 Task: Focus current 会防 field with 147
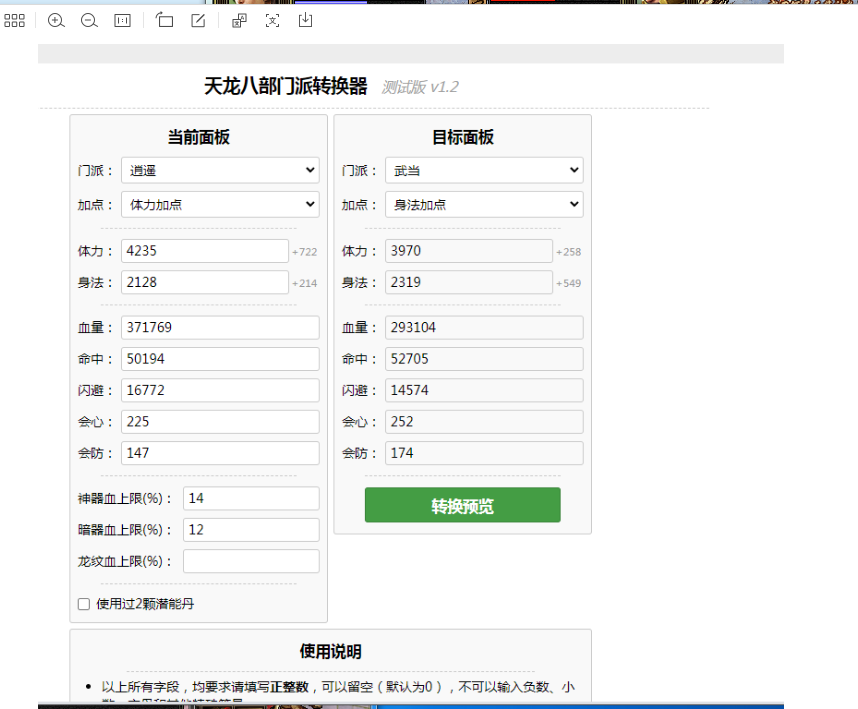pos(220,453)
